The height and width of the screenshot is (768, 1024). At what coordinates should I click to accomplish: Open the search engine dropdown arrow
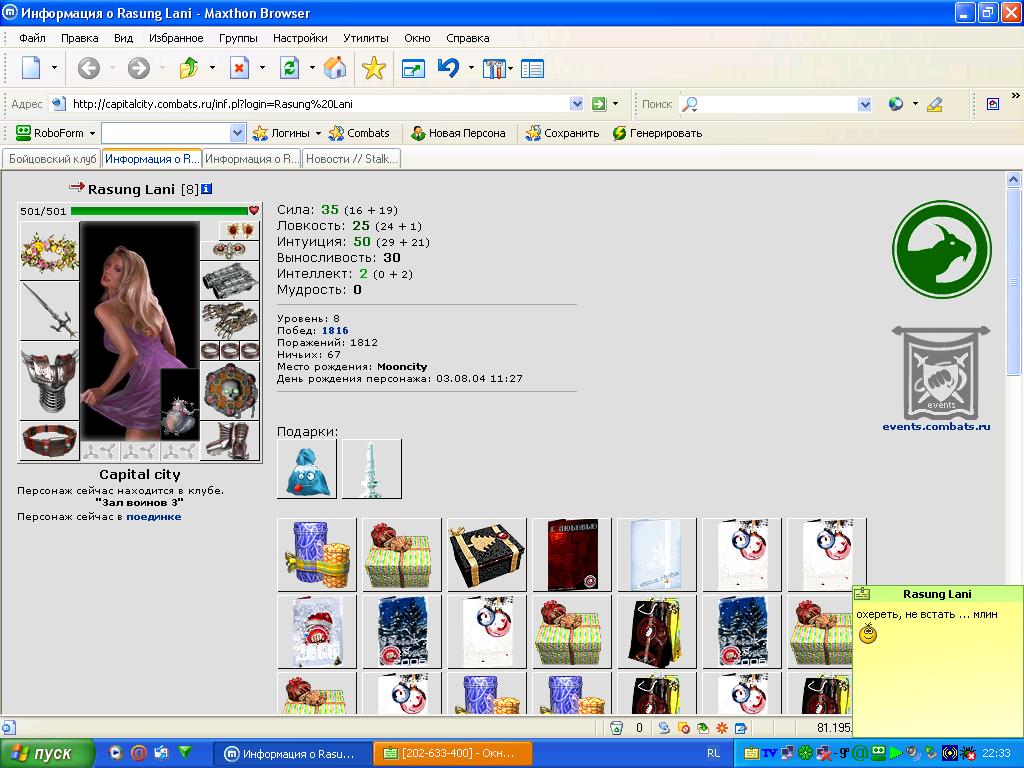point(865,104)
